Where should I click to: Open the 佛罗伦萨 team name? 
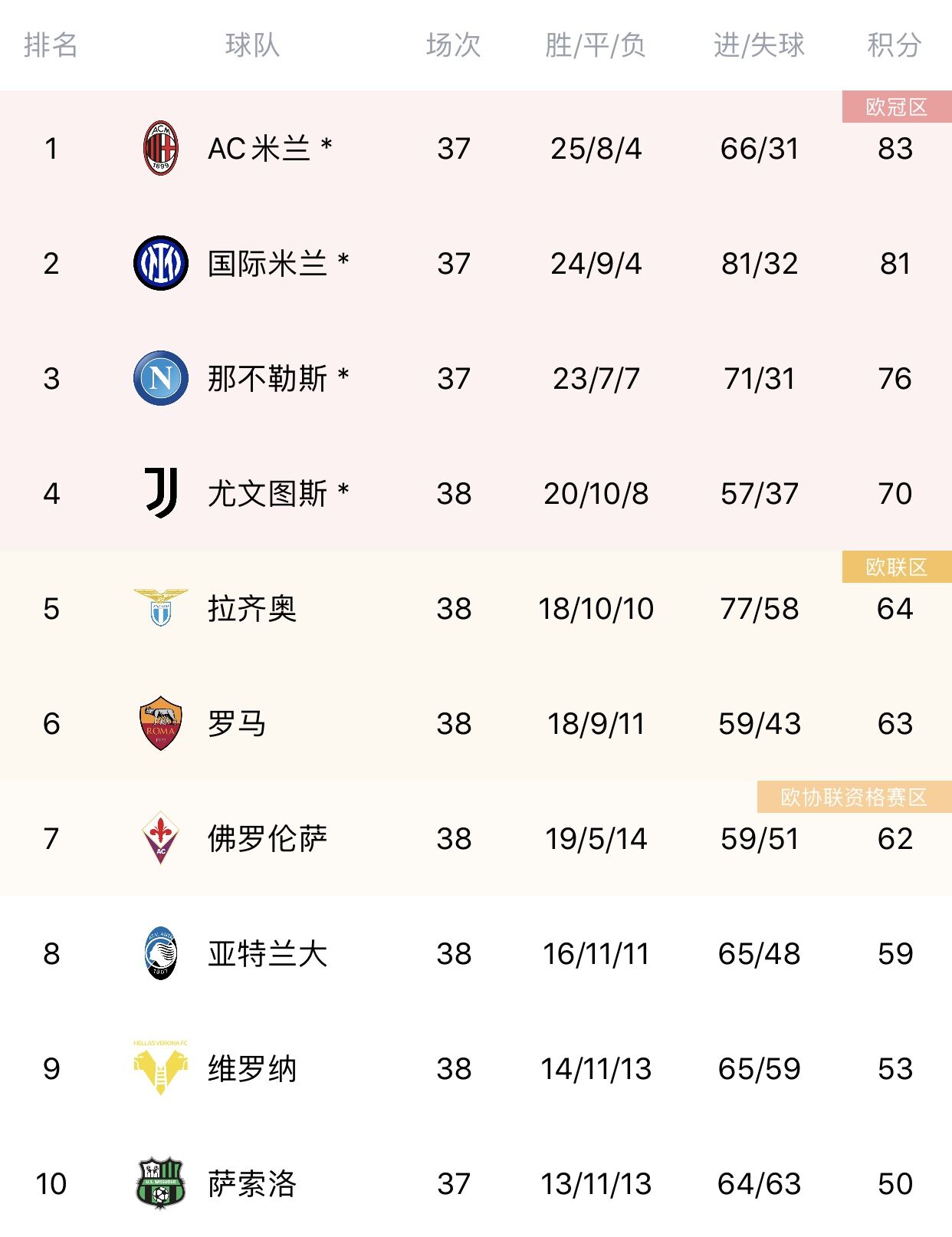click(x=268, y=839)
